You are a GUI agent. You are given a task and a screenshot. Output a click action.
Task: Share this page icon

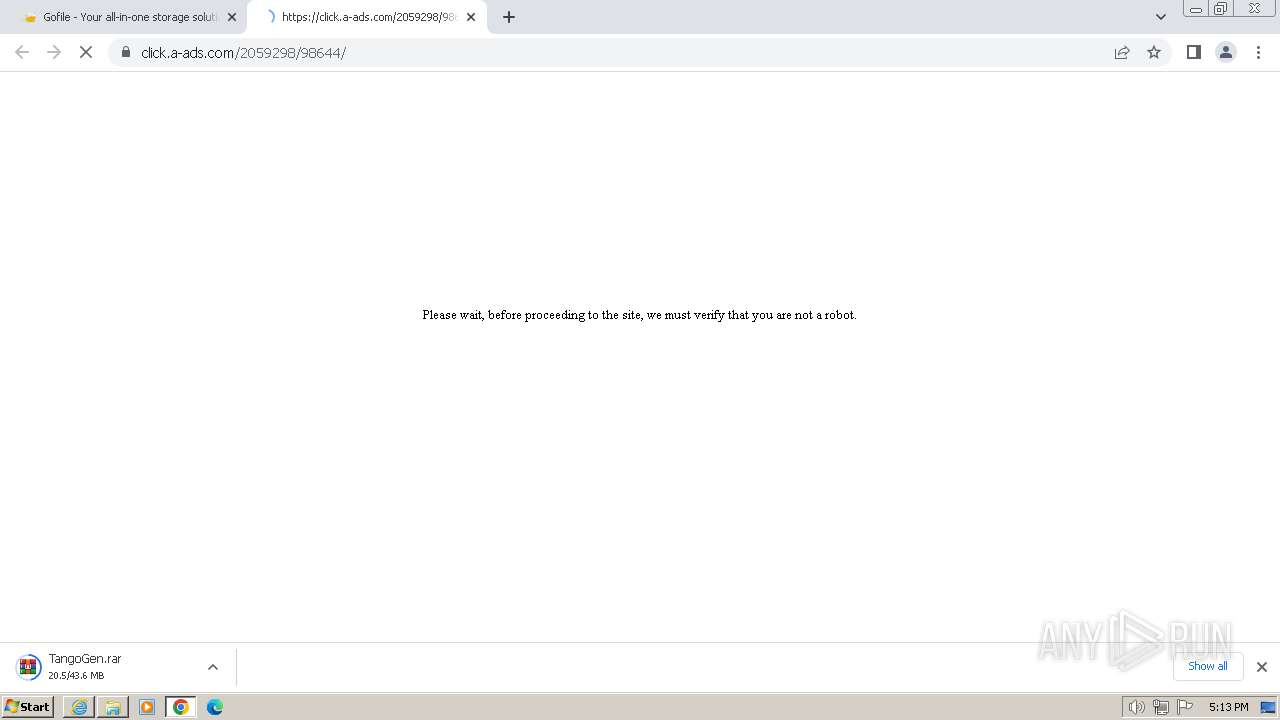pos(1122,52)
